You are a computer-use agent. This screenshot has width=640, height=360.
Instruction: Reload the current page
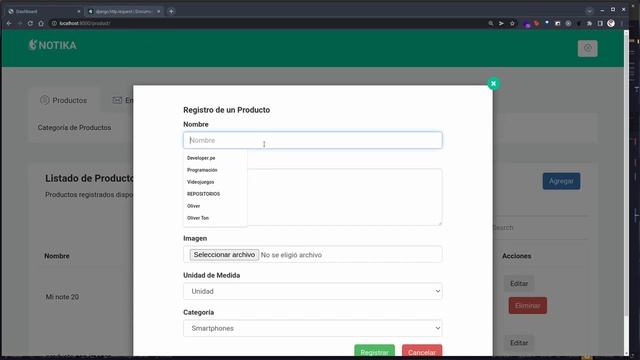(x=30, y=24)
